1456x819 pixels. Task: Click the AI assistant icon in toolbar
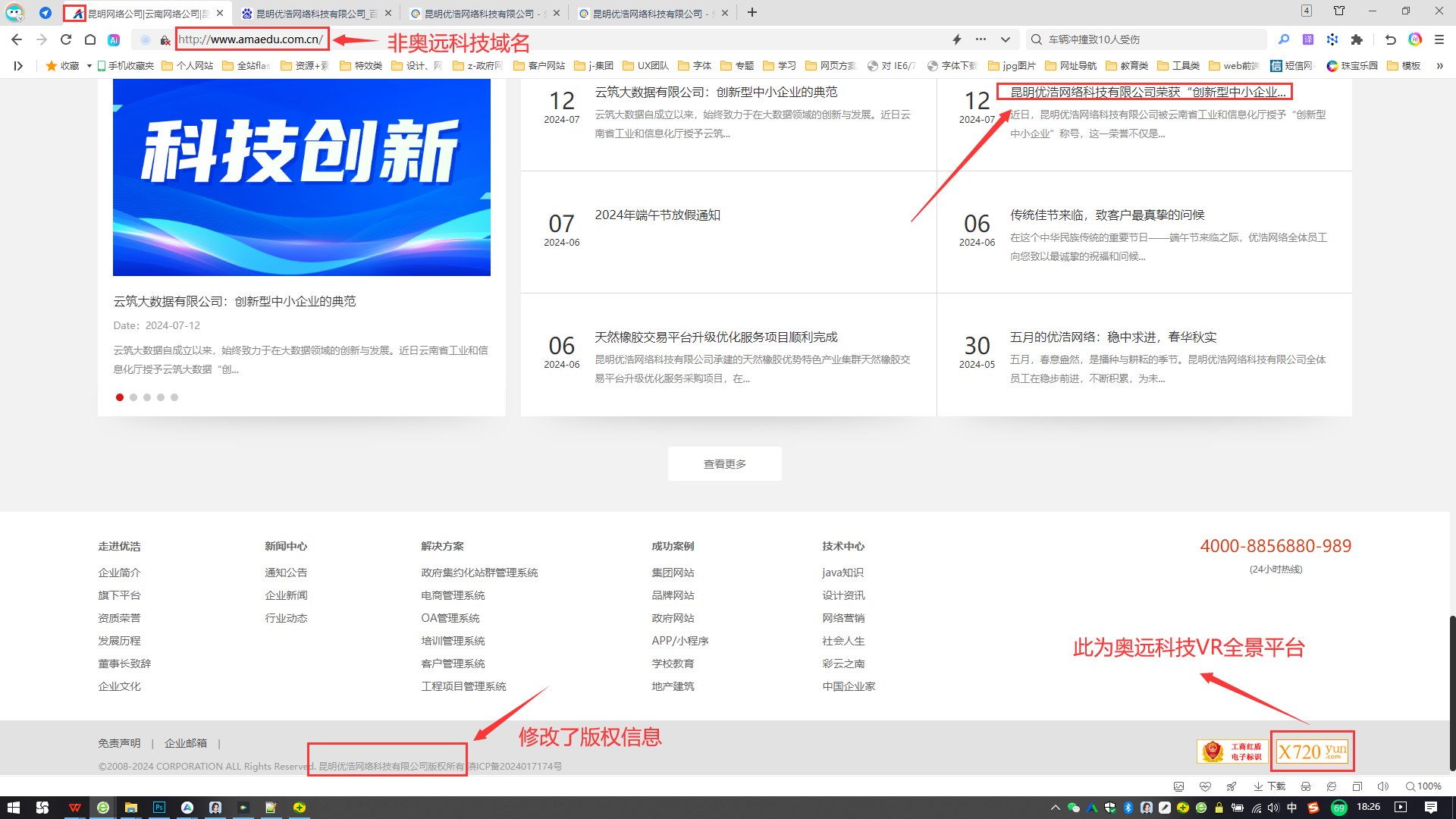tap(114, 39)
